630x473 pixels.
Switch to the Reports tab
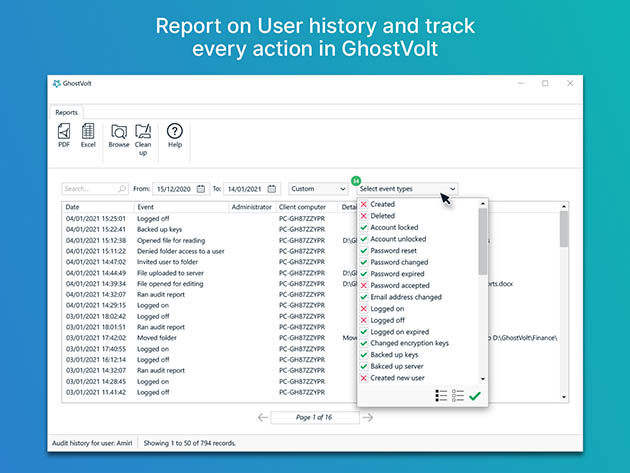pyautogui.click(x=66, y=113)
